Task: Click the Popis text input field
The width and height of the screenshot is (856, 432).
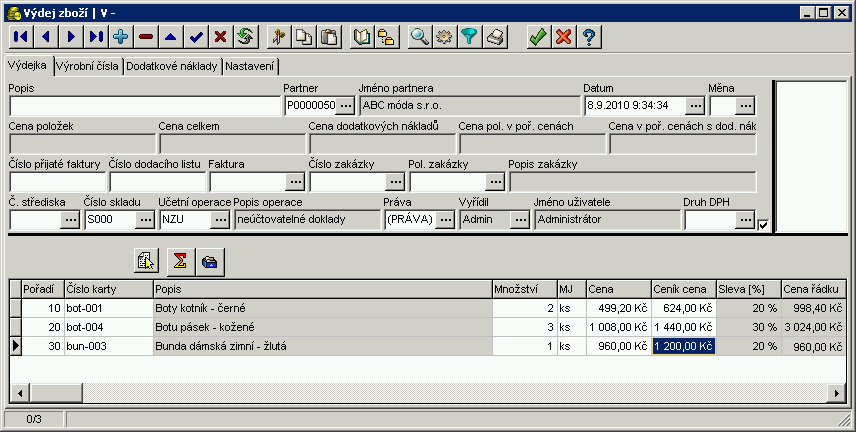Action: [x=144, y=104]
